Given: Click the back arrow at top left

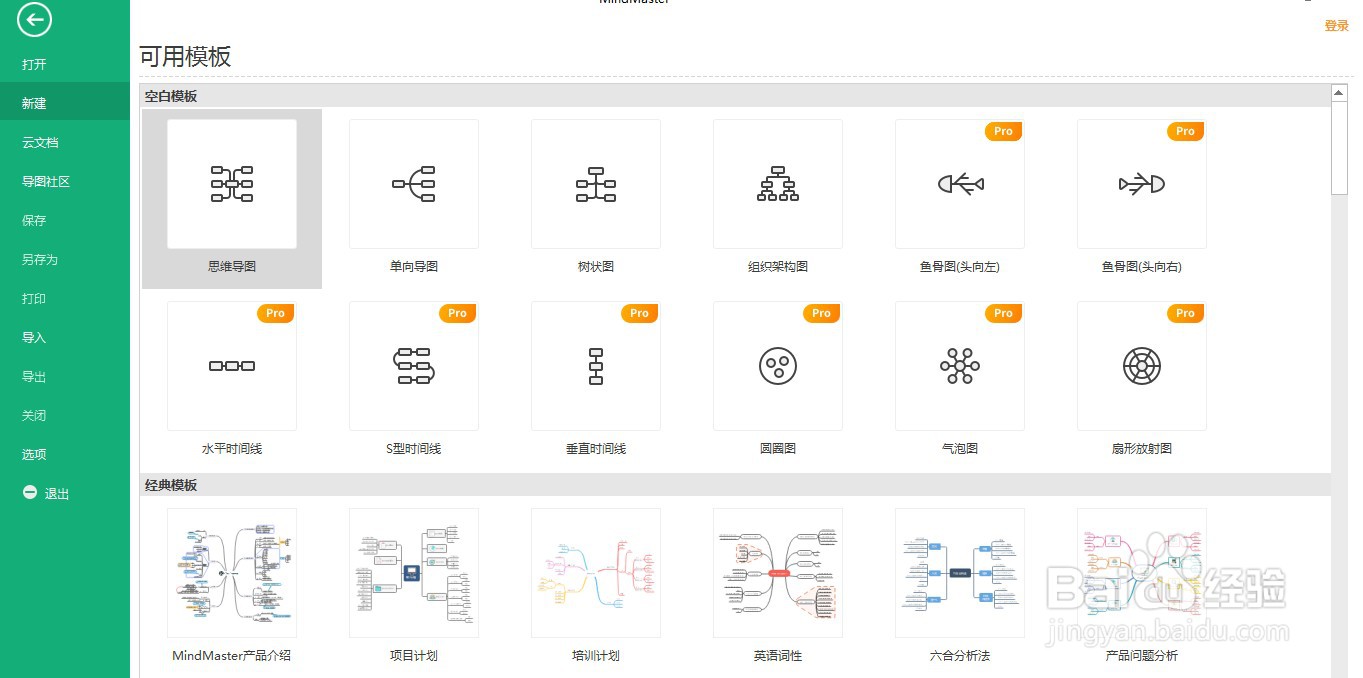Looking at the screenshot, I should click(x=33, y=19).
